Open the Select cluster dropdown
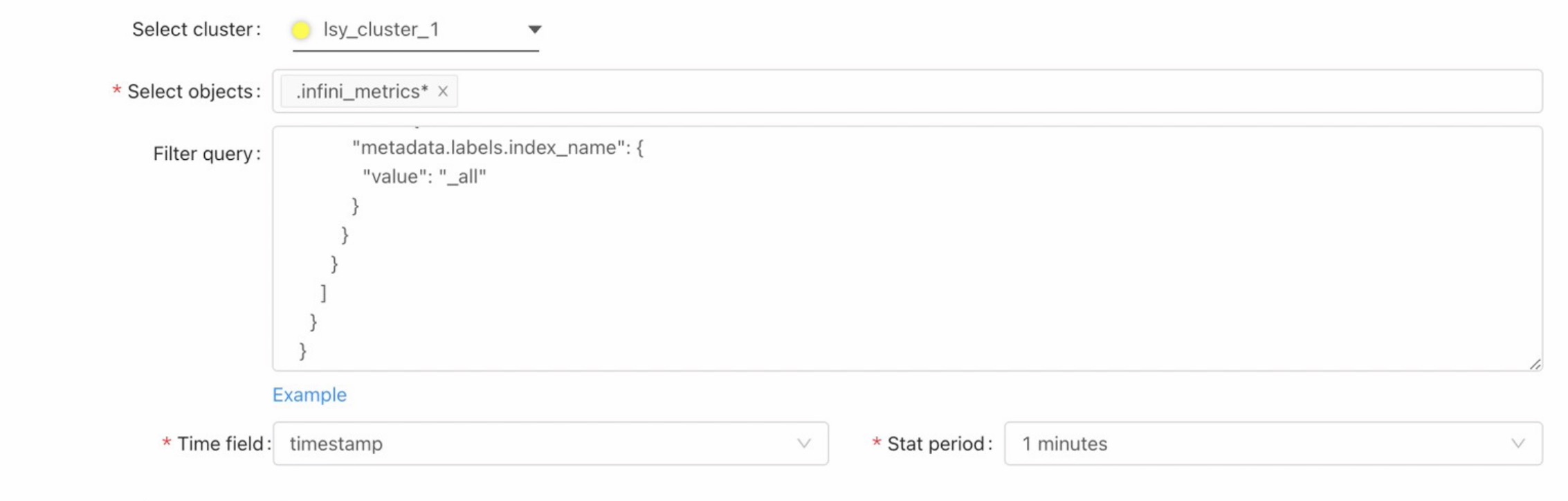The image size is (1568, 501). pos(415,30)
